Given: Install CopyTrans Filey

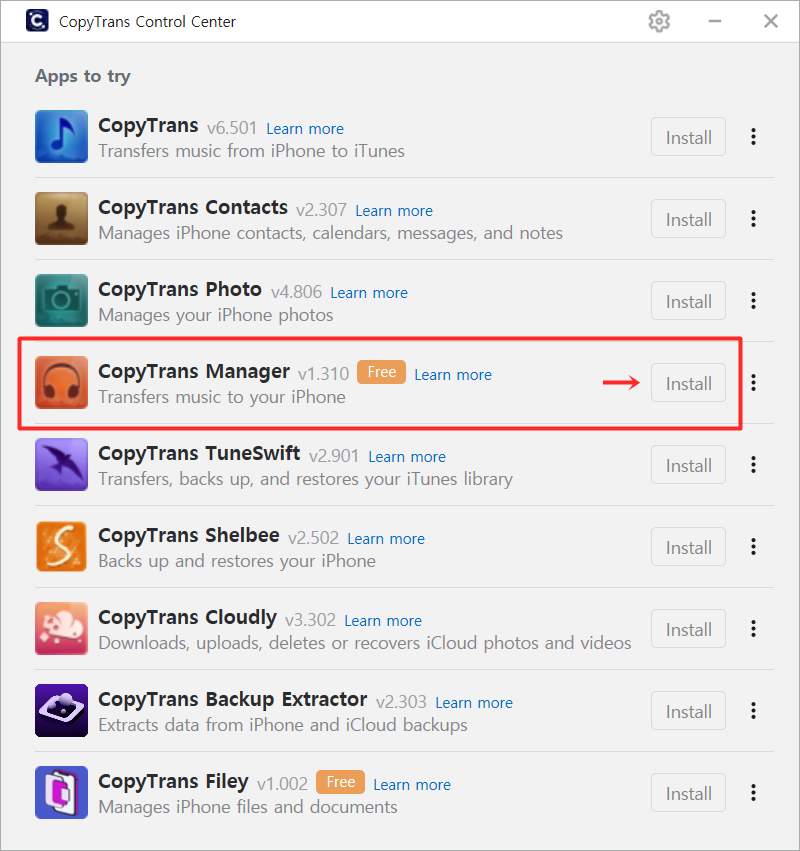Looking at the screenshot, I should [x=688, y=792].
